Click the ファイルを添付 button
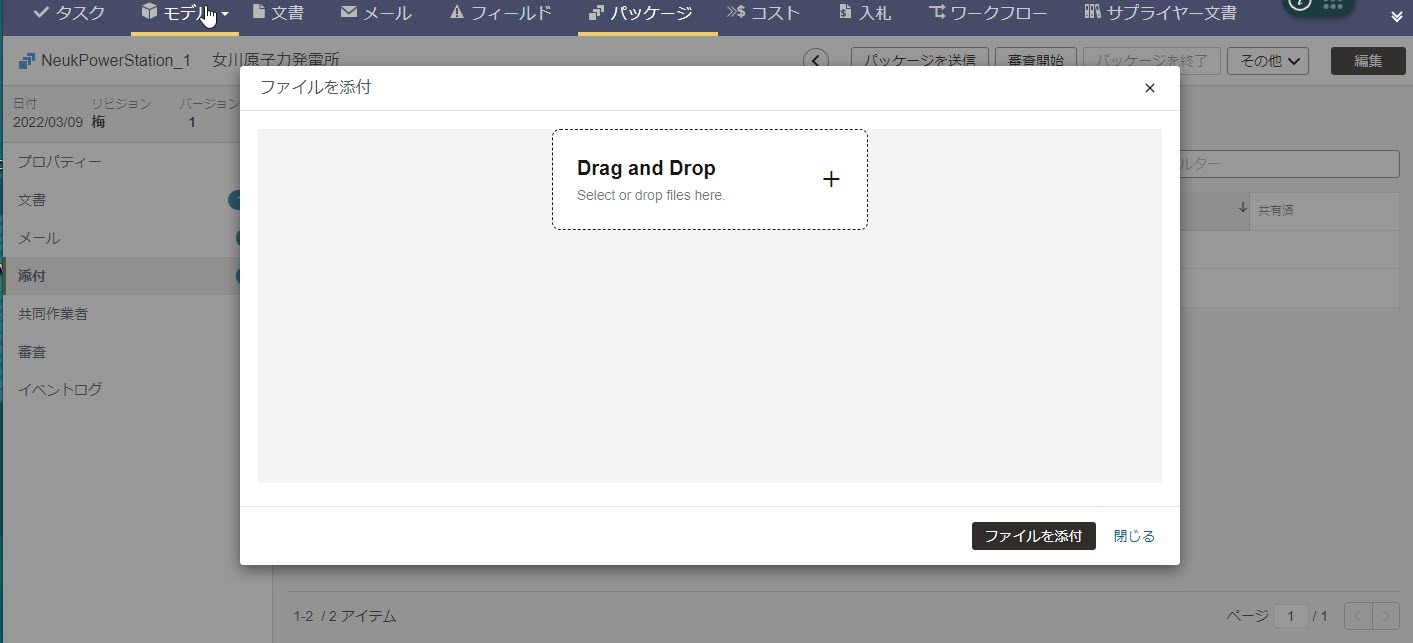This screenshot has width=1413, height=643. click(1033, 536)
